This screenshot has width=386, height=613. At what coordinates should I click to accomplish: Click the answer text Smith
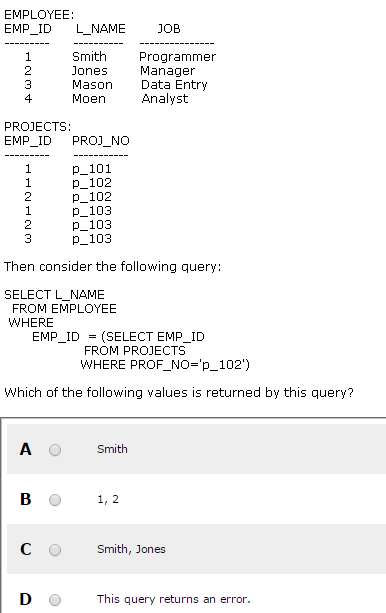112,449
